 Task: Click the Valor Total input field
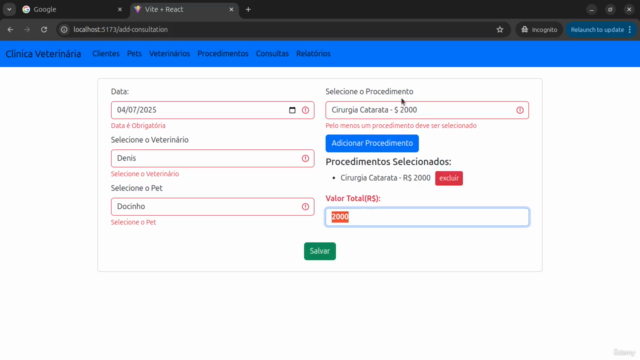427,217
